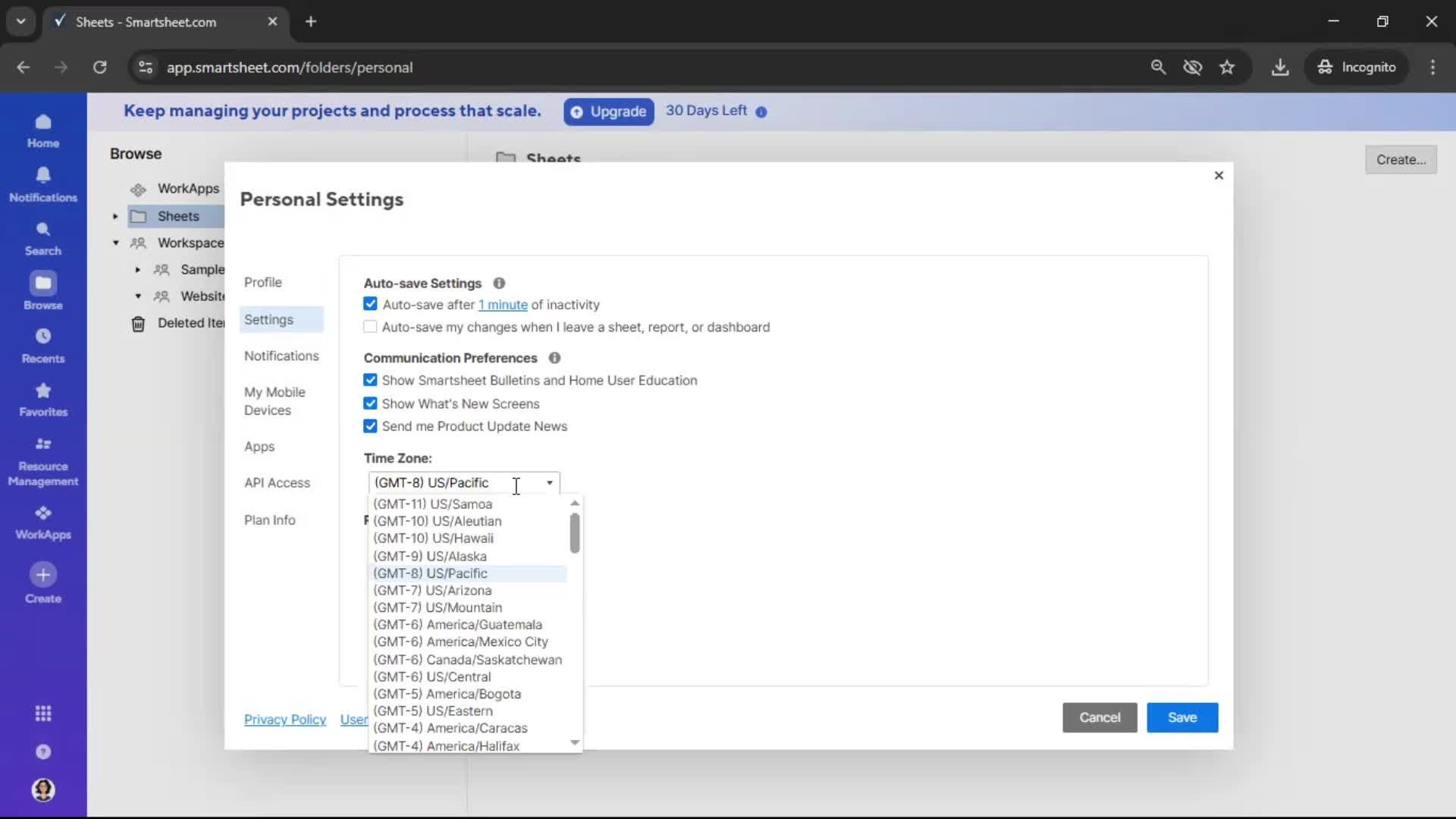This screenshot has height=819, width=1456.
Task: Open Favorites in the sidebar
Action: (x=43, y=397)
